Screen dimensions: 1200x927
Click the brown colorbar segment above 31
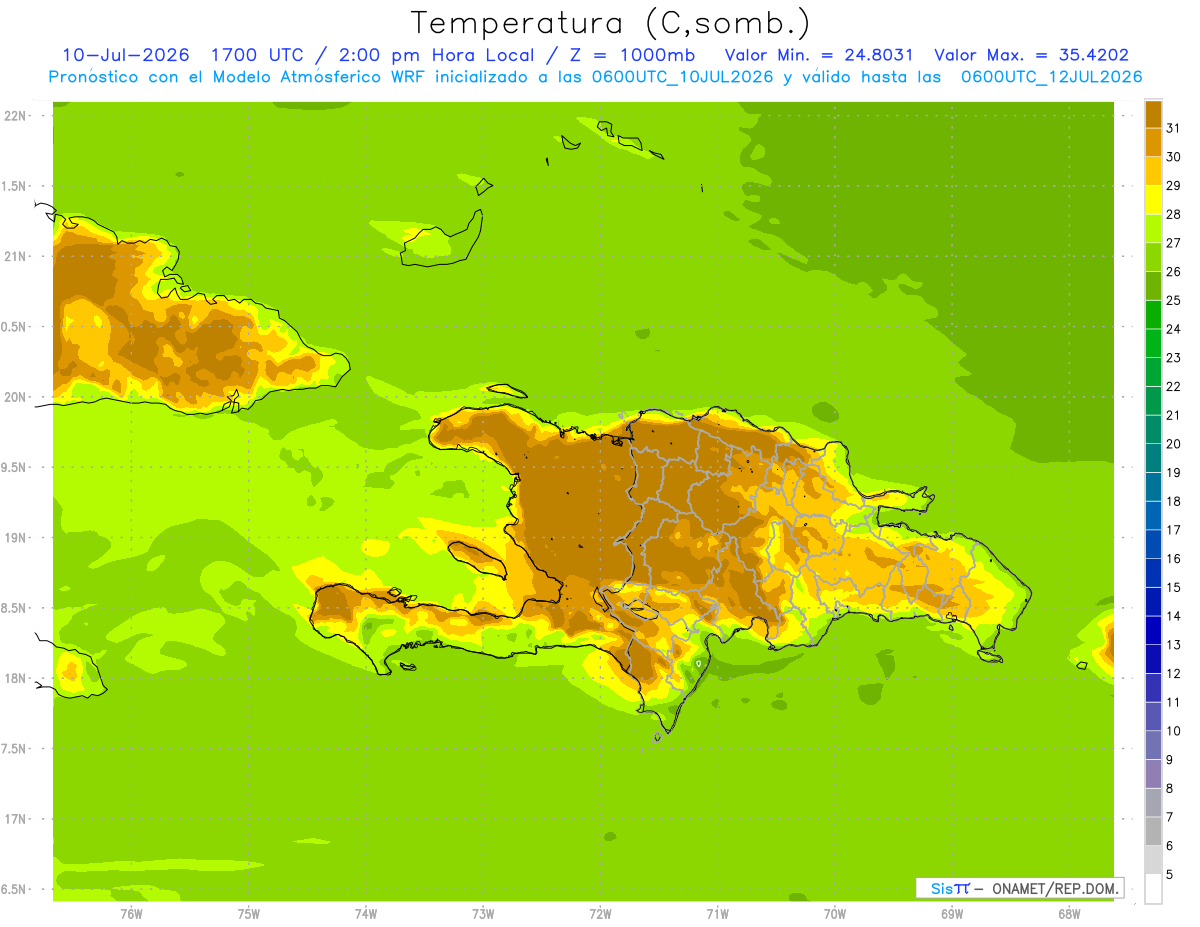click(x=1153, y=113)
